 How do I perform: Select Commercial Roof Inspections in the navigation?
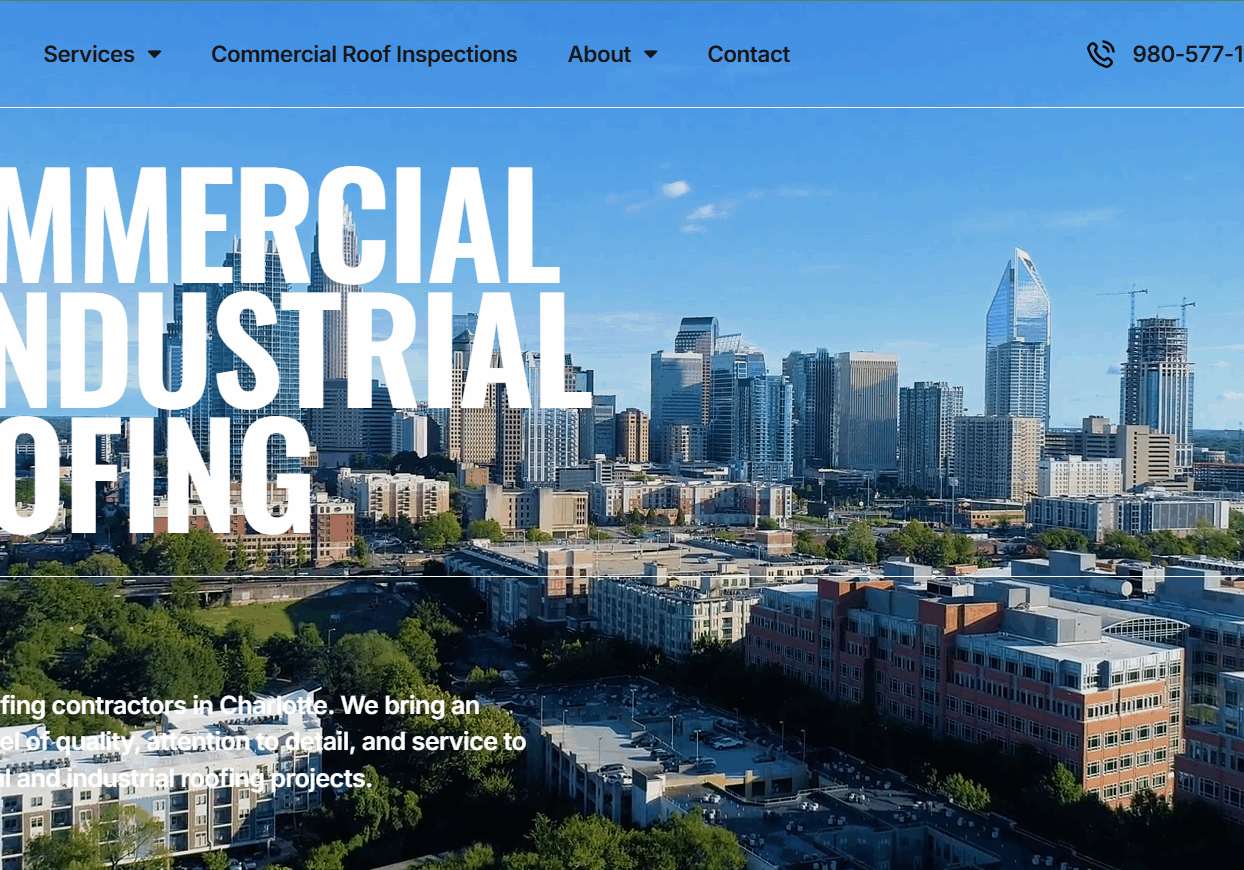[x=364, y=55]
